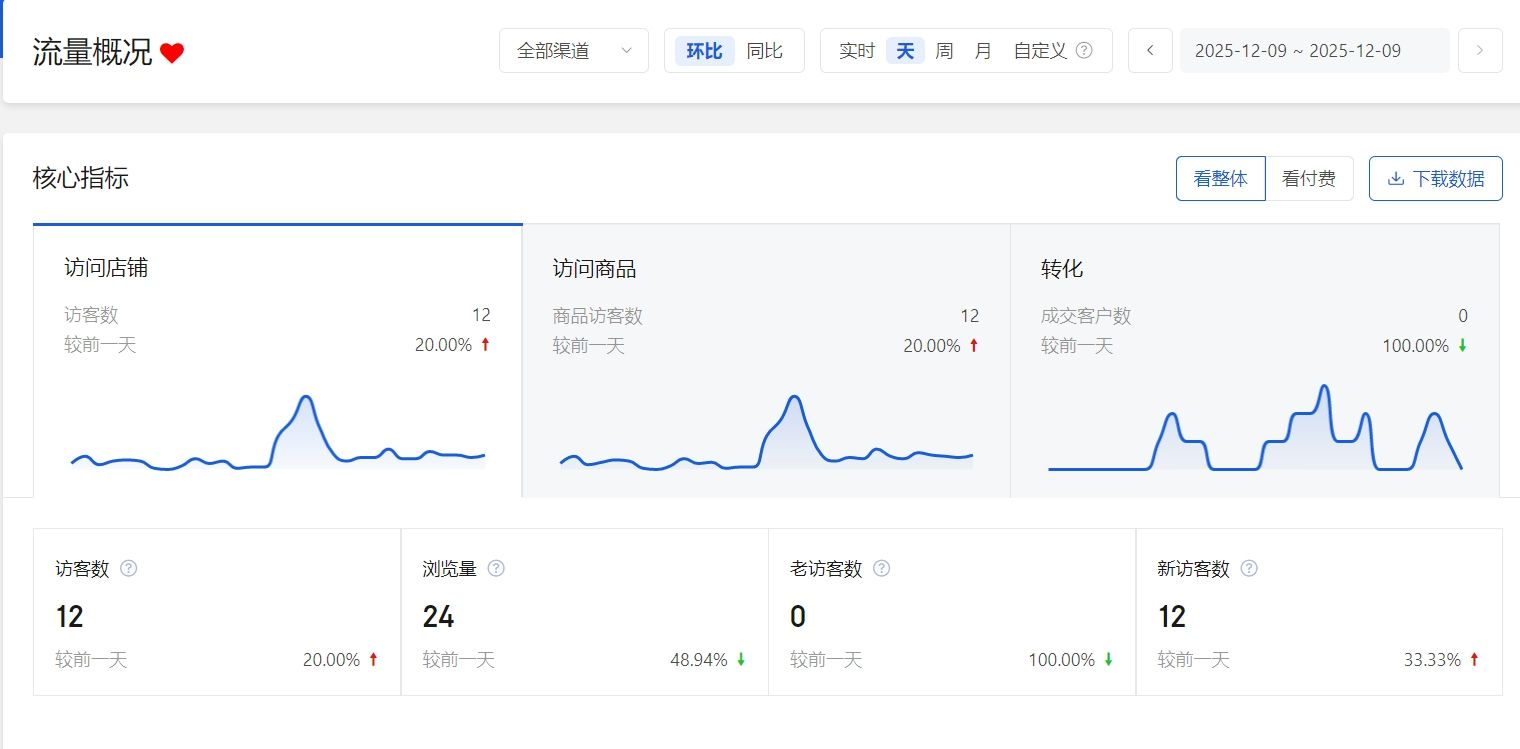
Task: Click help icon beside 浏览量 metric
Action: tap(496, 568)
